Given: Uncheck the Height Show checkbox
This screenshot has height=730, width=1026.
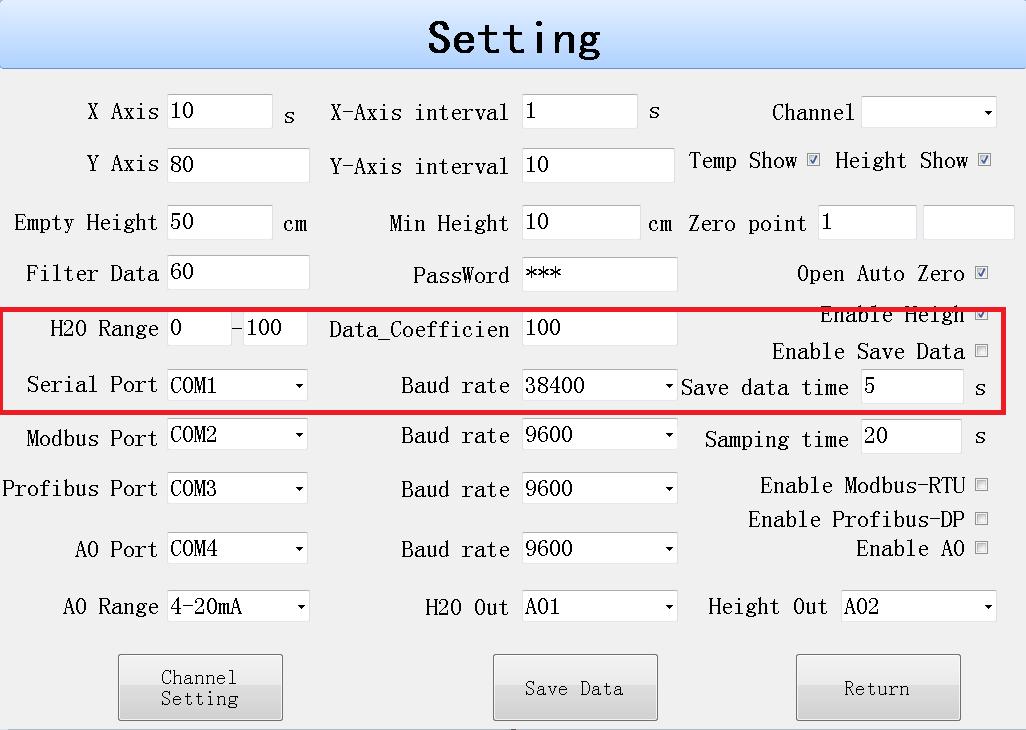Looking at the screenshot, I should tap(984, 160).
